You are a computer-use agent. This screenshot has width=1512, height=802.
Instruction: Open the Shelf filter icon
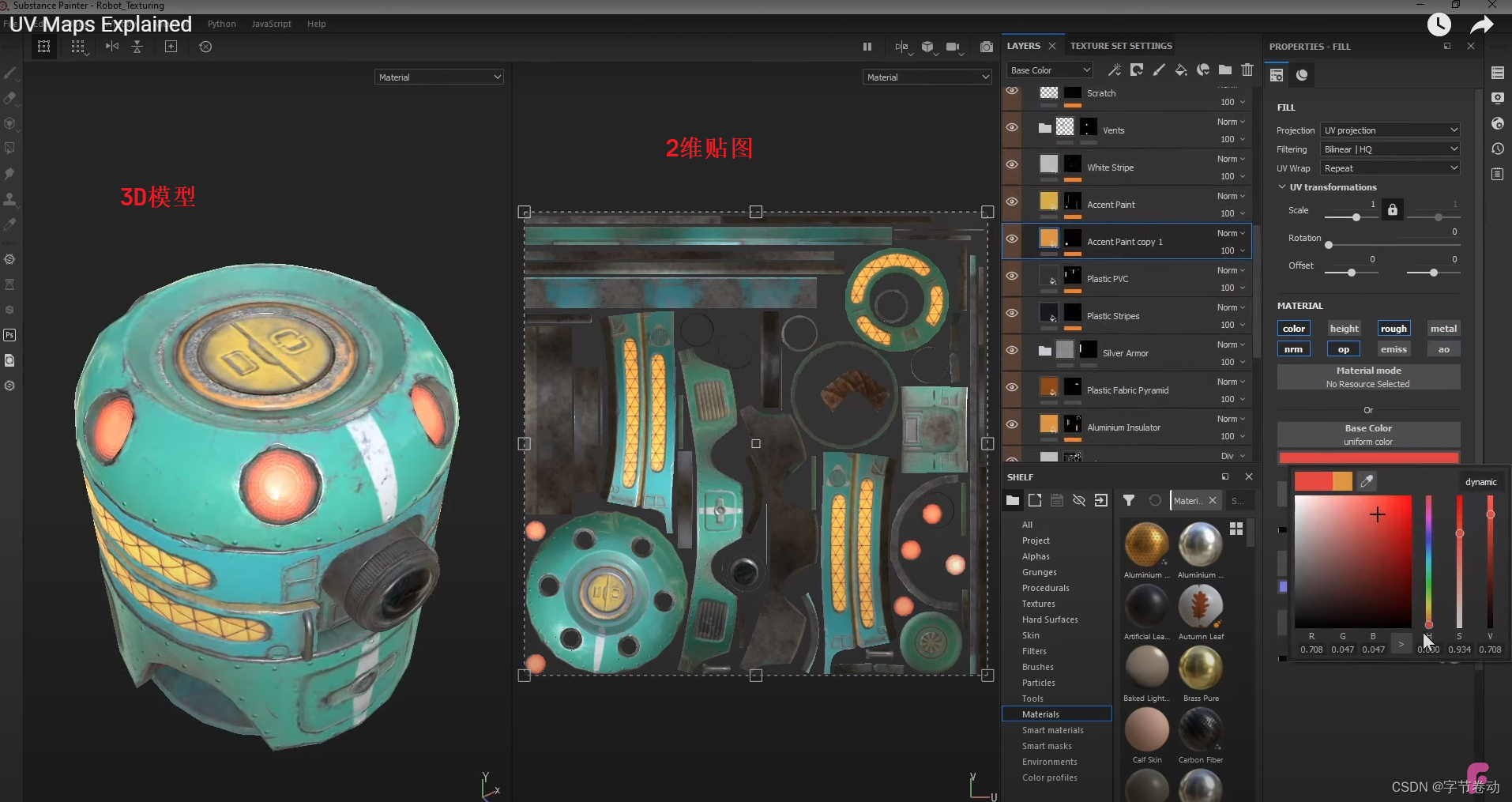[x=1129, y=500]
